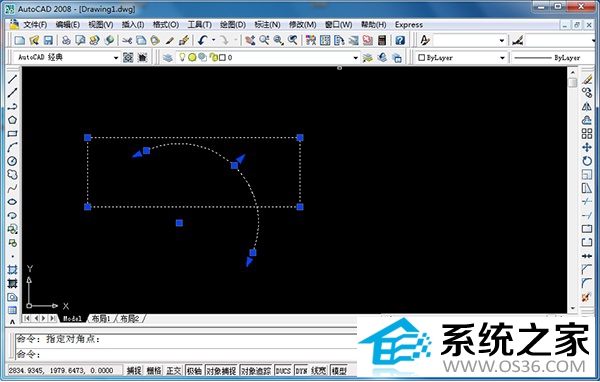Screen dimensions: 600x382
Task: Open the 工具(T) menu
Action: coord(199,24)
